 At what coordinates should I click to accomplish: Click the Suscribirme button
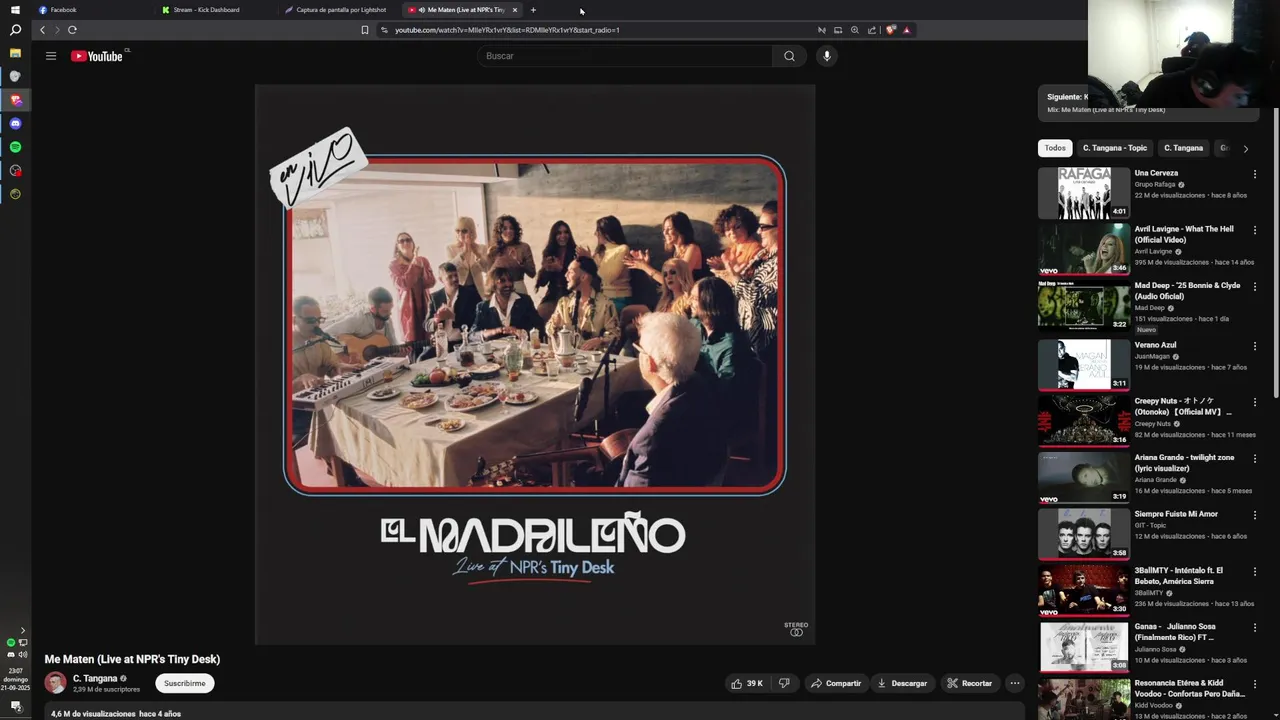coord(184,683)
